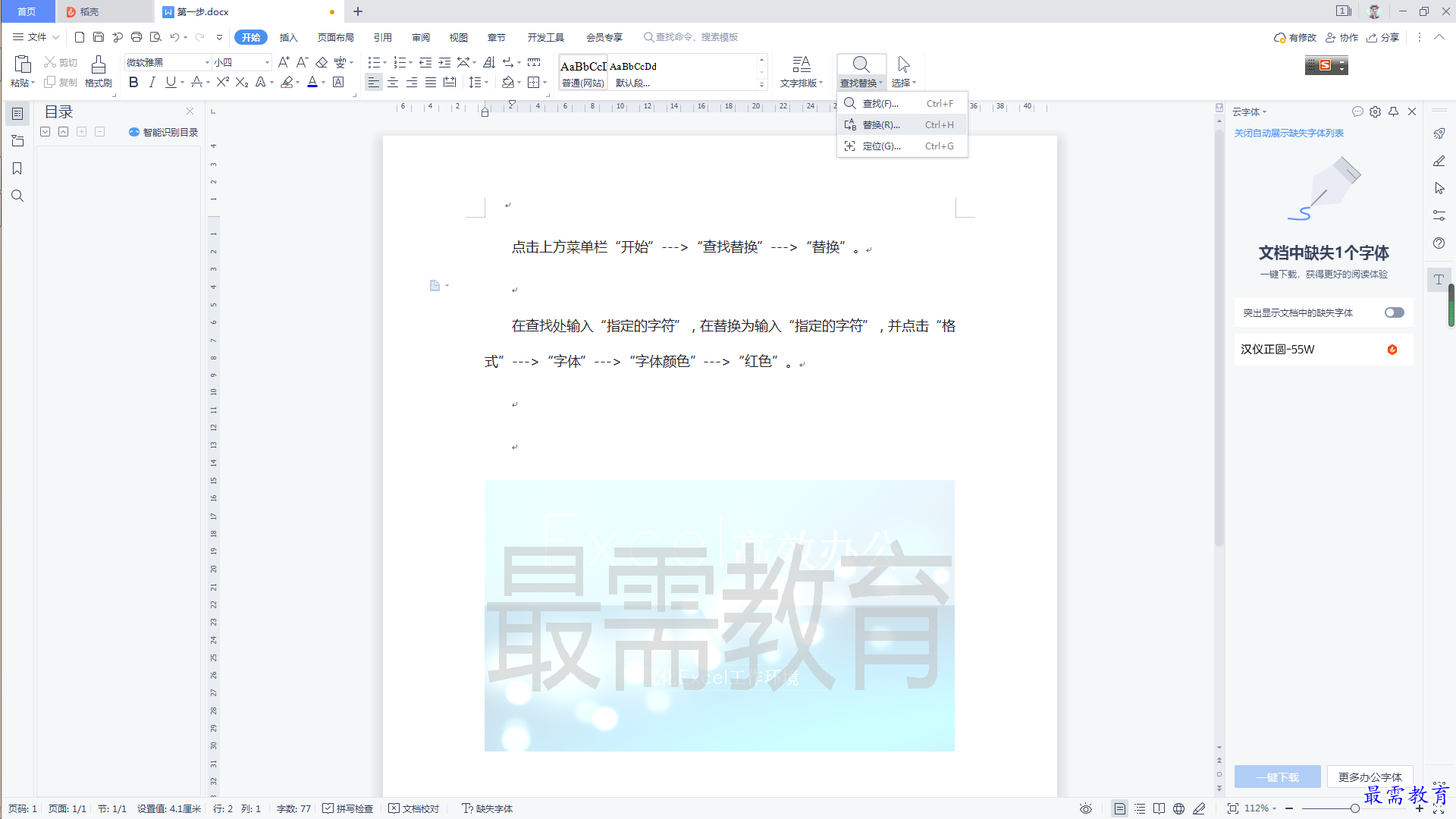Decrease font size with A- icon
Screen dimensions: 1456x819
[302, 62]
